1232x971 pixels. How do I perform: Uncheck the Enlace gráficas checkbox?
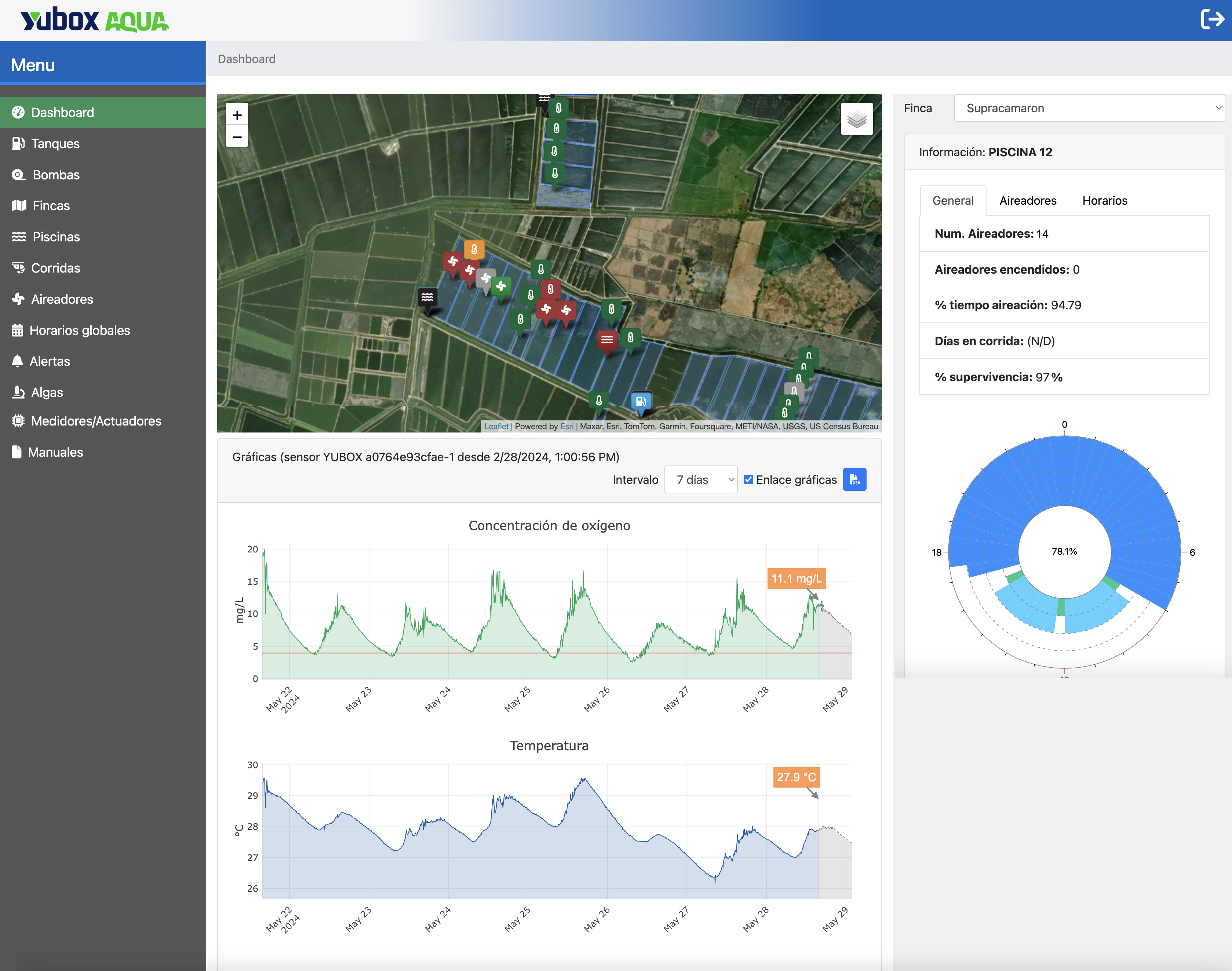point(748,479)
